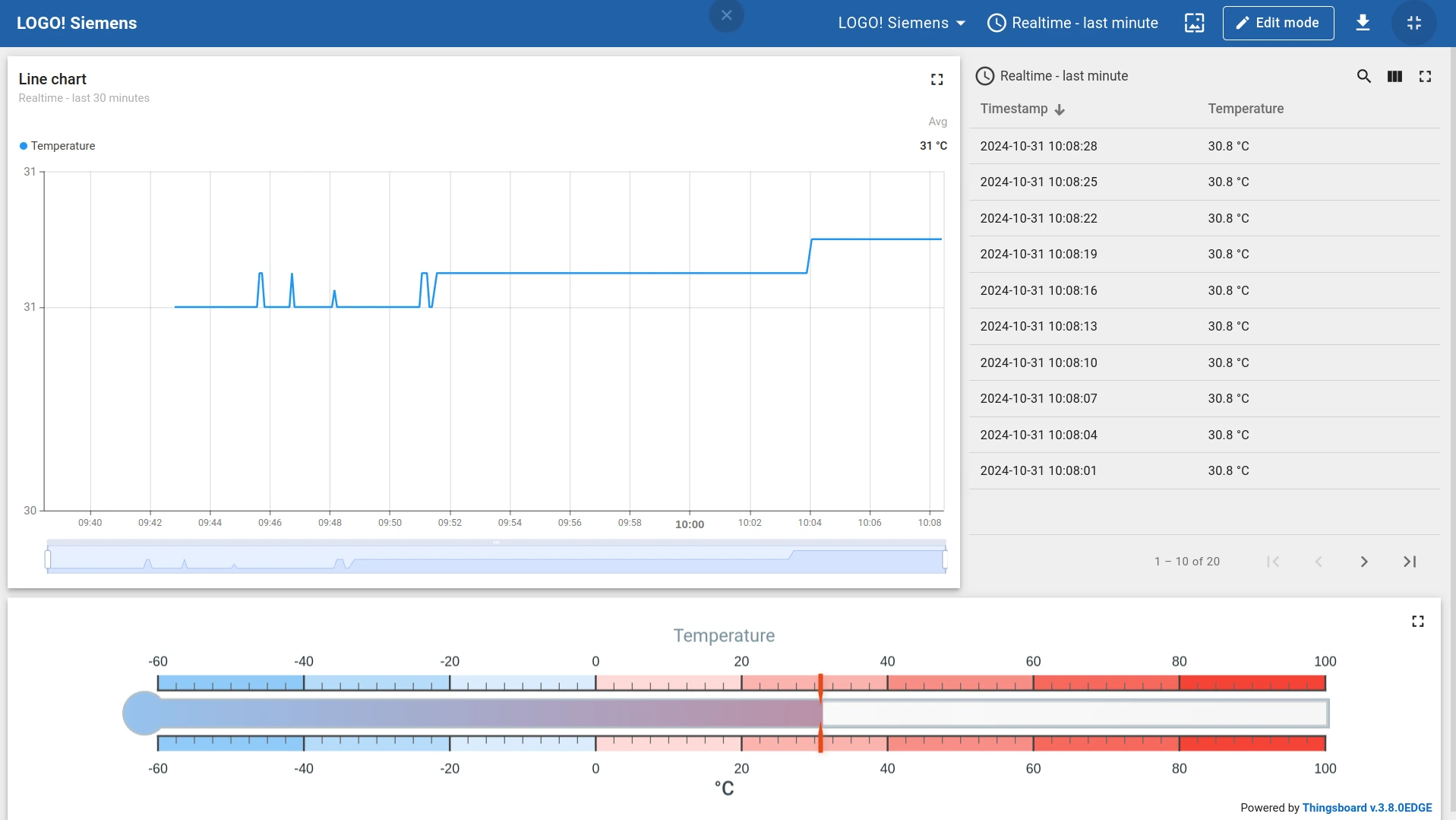1456x820 pixels.
Task: Open the LOGO! Siemens dashboard dropdown
Action: tap(902, 23)
